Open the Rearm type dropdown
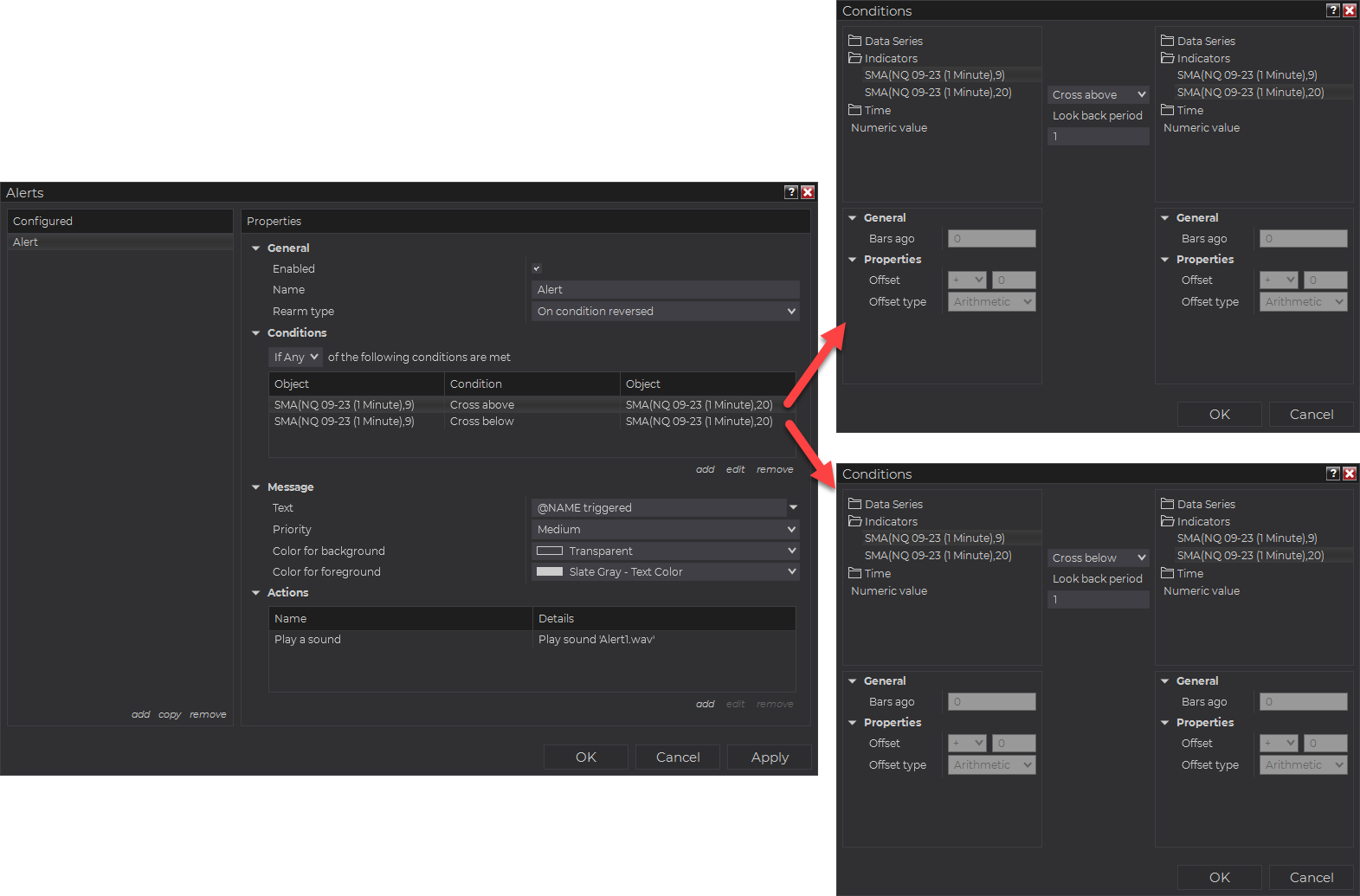The image size is (1360, 896). [665, 311]
